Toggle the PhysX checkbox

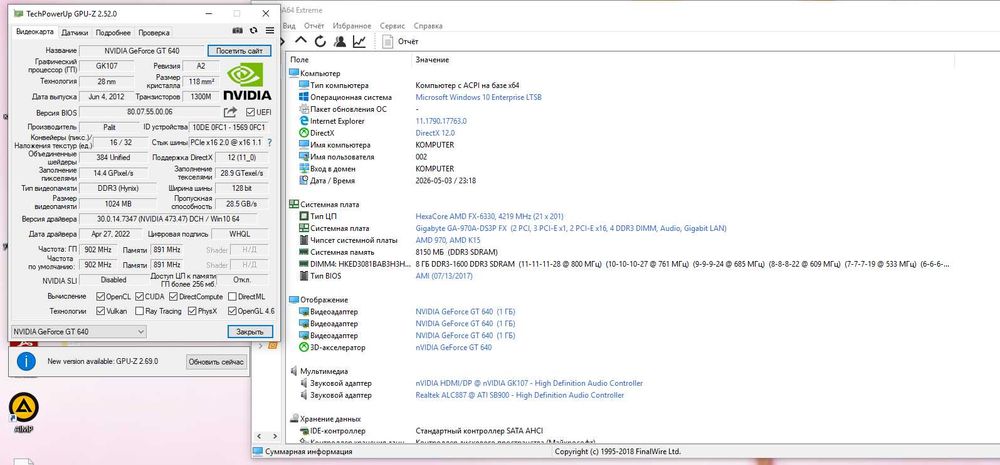[x=192, y=311]
